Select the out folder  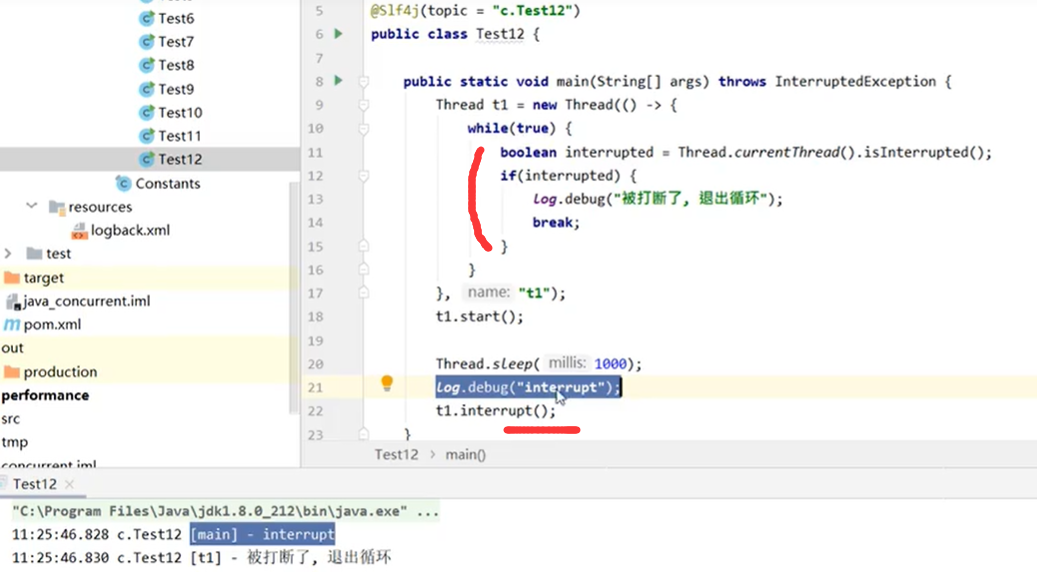12,348
